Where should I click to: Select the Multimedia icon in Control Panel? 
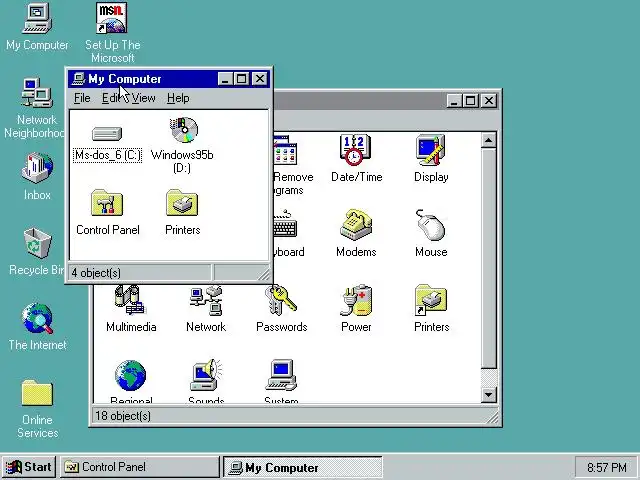tap(130, 300)
